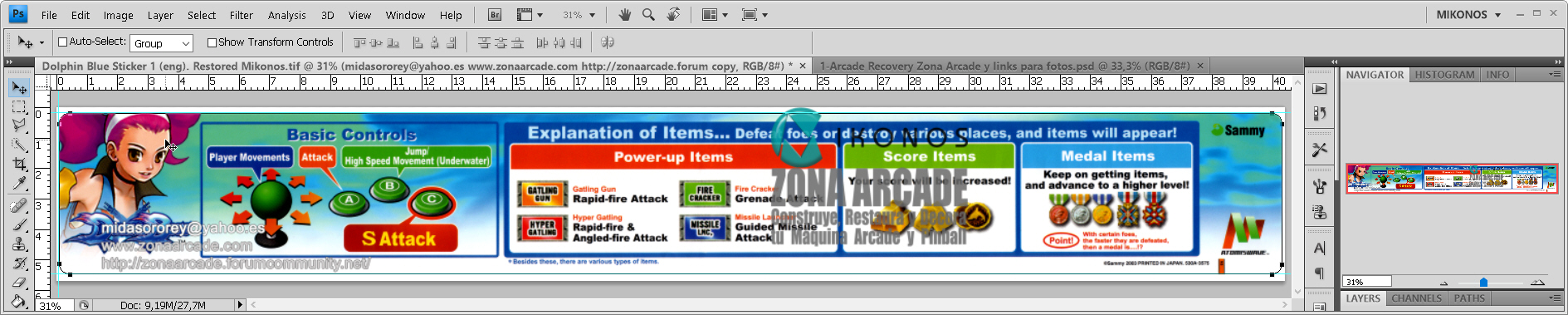Align right edges of layers
The image size is (1568, 315).
click(452, 42)
